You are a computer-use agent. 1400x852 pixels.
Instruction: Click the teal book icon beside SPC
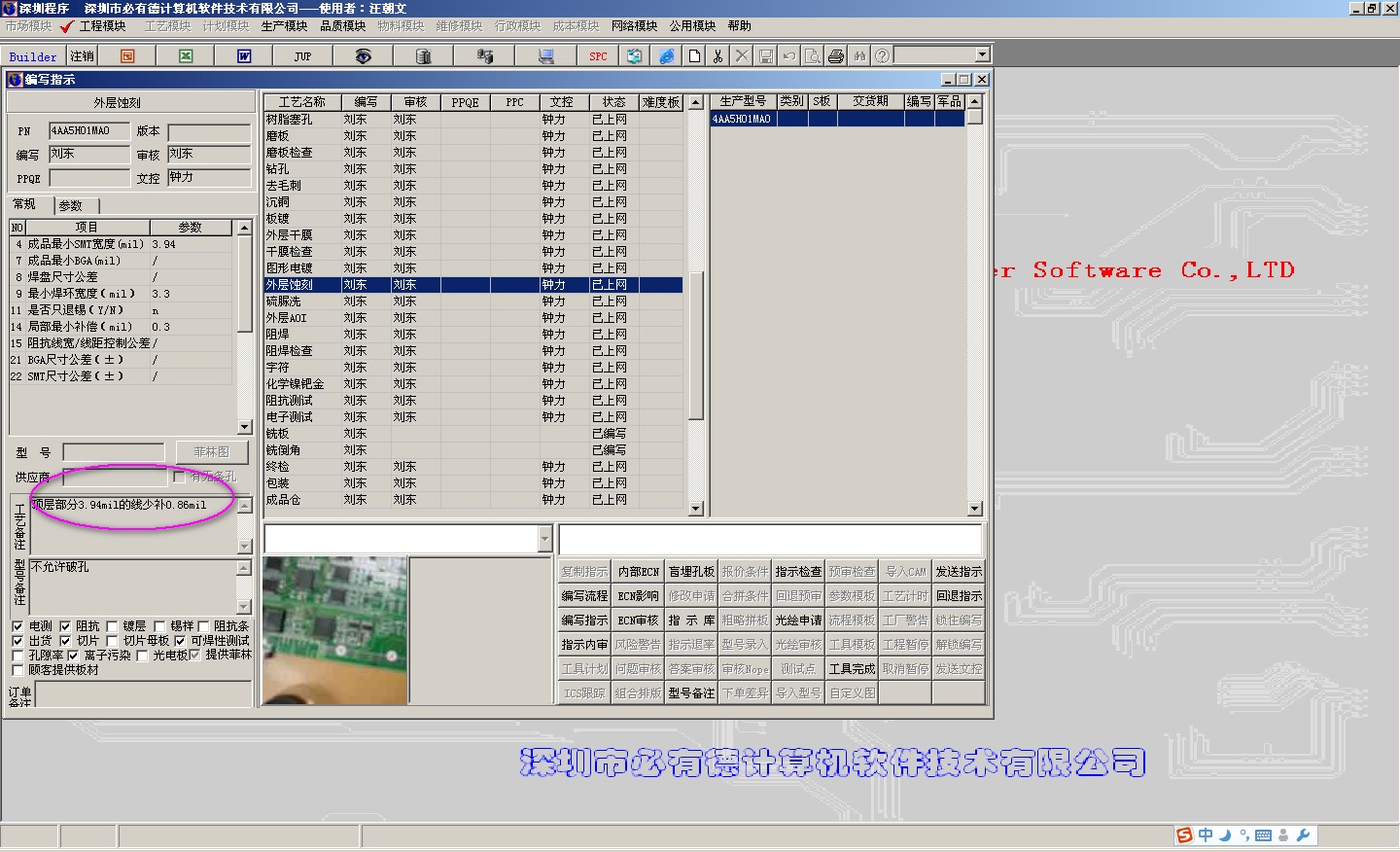[x=634, y=56]
